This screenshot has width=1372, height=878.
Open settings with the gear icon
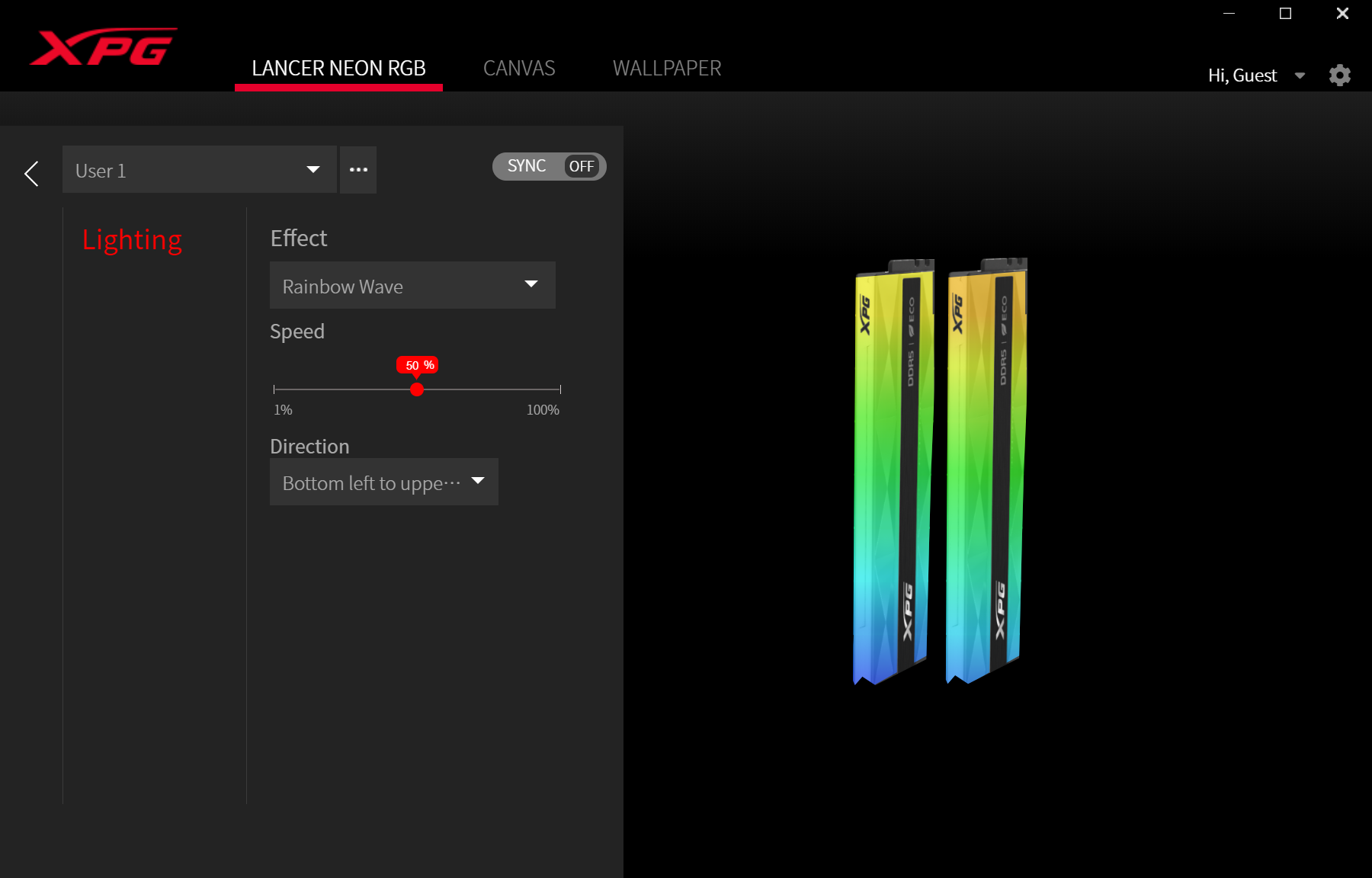(x=1339, y=75)
